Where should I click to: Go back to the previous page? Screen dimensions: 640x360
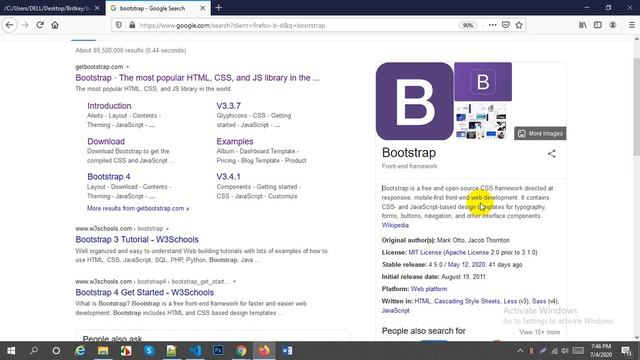click(9, 25)
